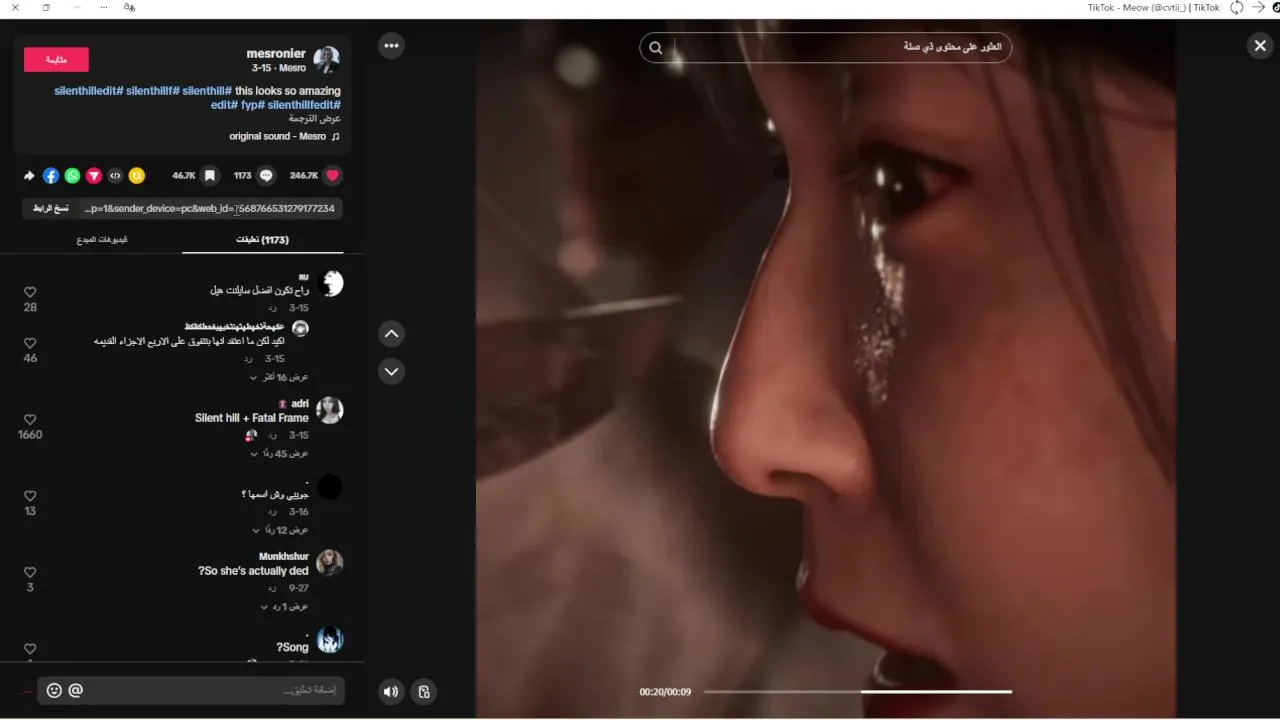Open more share options with the arrow icon
Image resolution: width=1280 pixels, height=720 pixels.
(30, 175)
